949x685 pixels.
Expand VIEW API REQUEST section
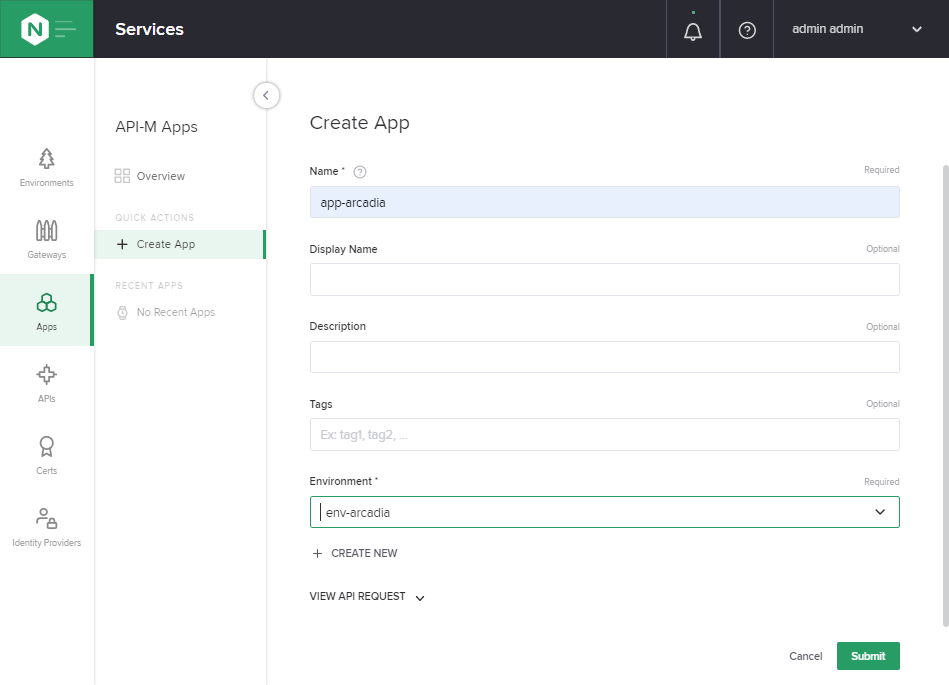click(367, 597)
